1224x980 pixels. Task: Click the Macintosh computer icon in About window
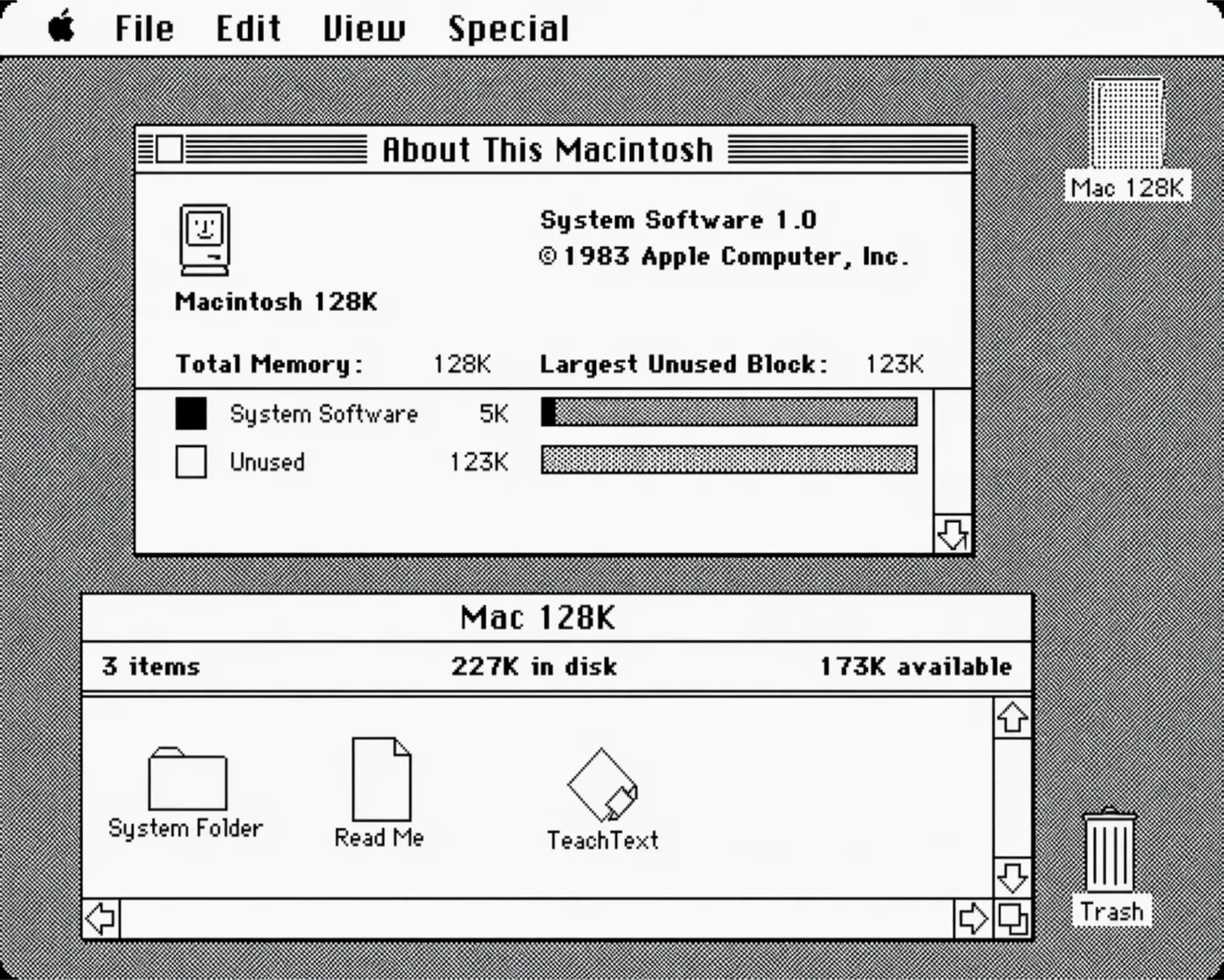(x=204, y=238)
